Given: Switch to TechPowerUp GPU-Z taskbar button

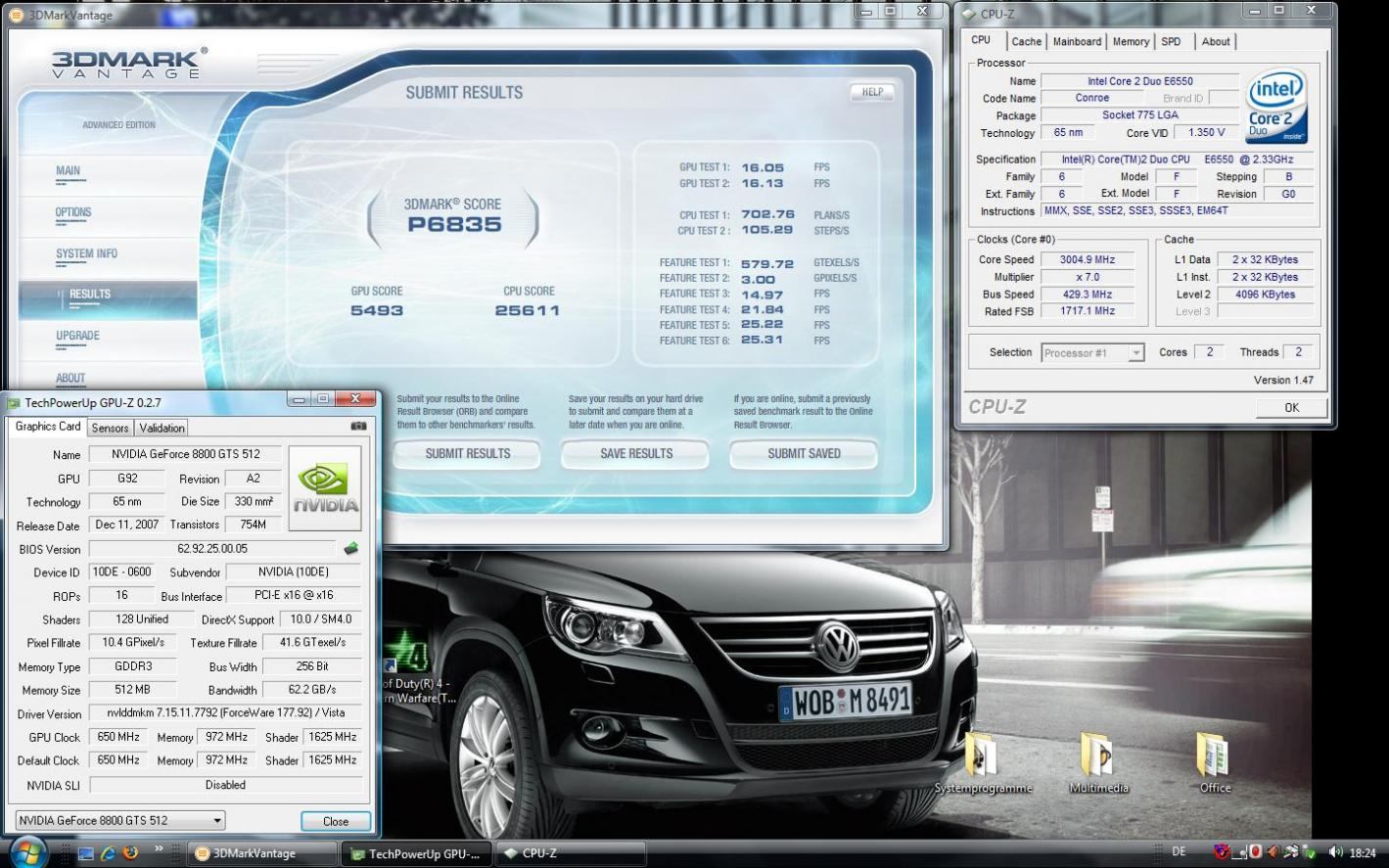Looking at the screenshot, I should (416, 853).
